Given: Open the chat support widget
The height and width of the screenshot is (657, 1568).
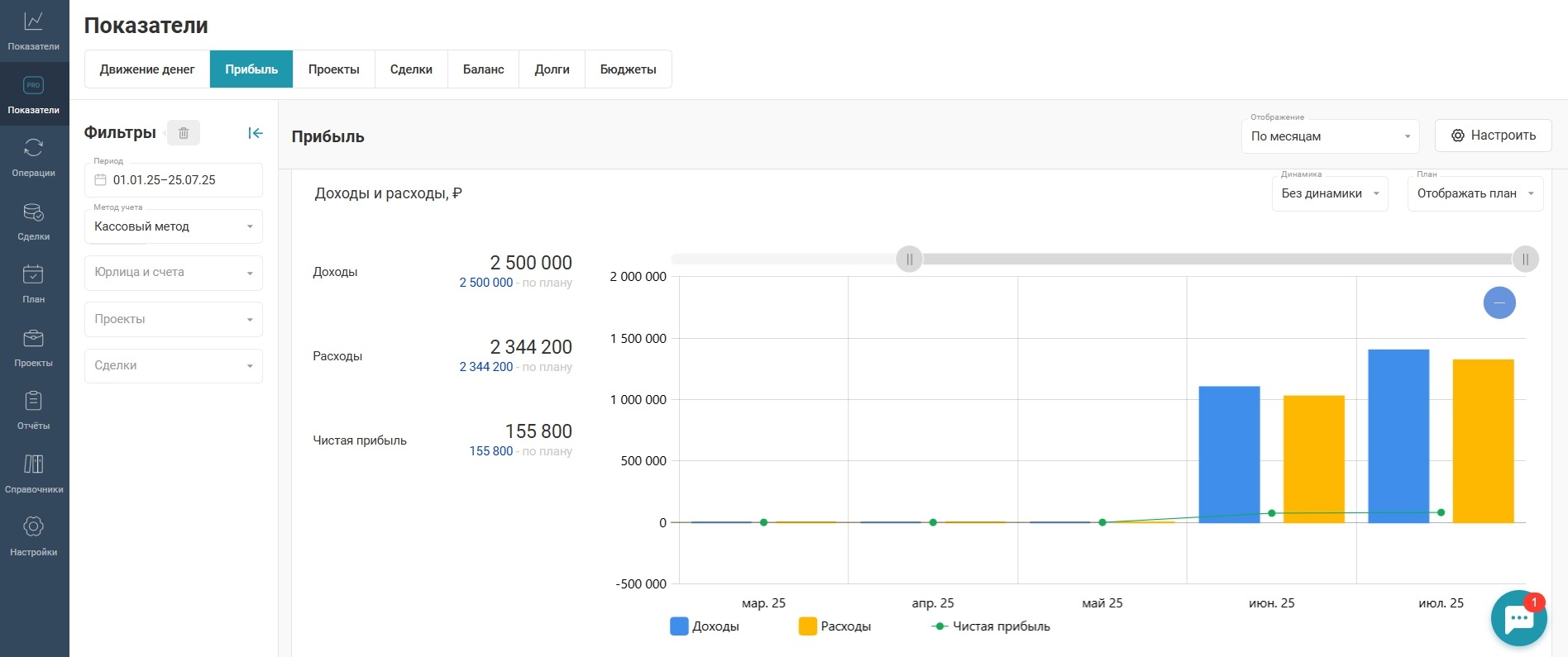Looking at the screenshot, I should (x=1518, y=618).
